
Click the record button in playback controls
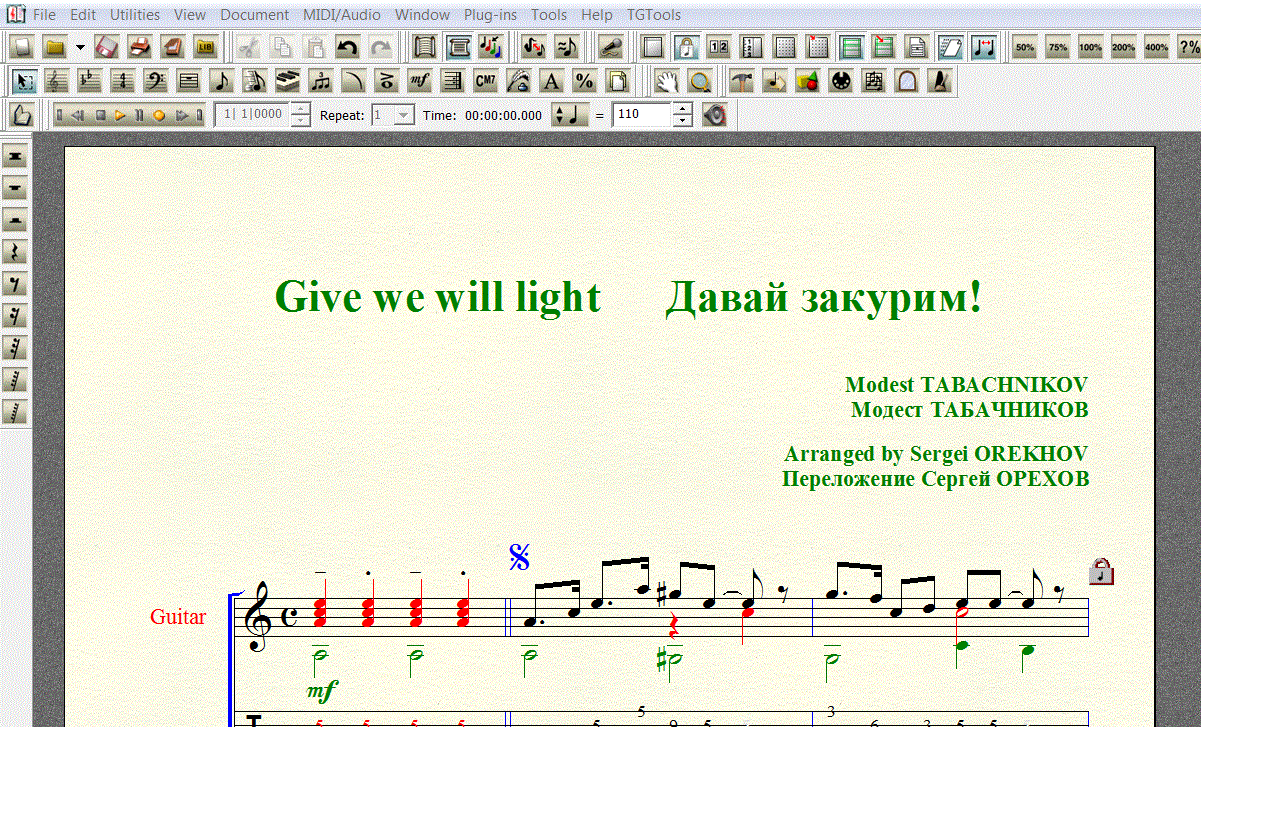(158, 115)
